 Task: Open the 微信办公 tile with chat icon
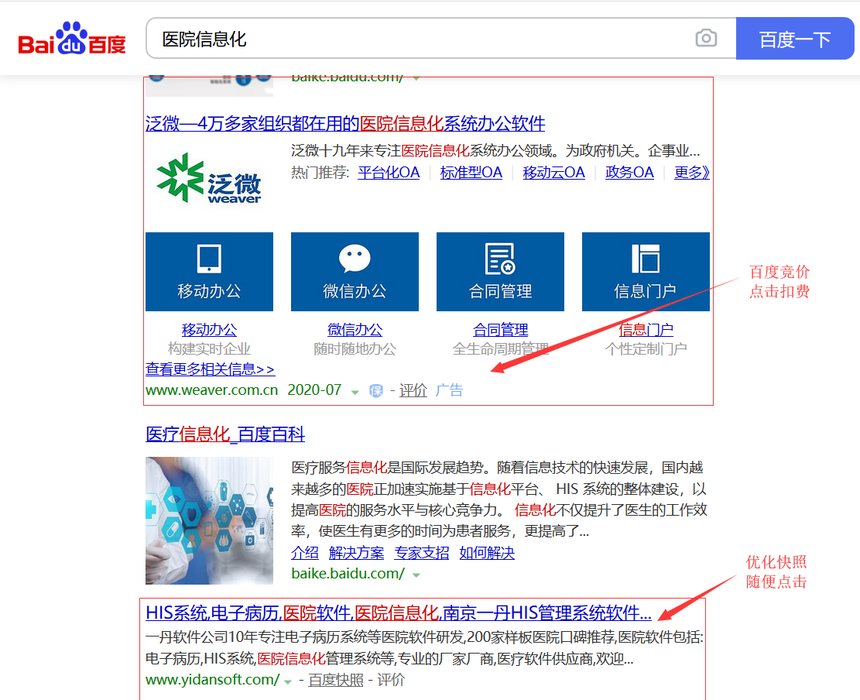pos(355,271)
